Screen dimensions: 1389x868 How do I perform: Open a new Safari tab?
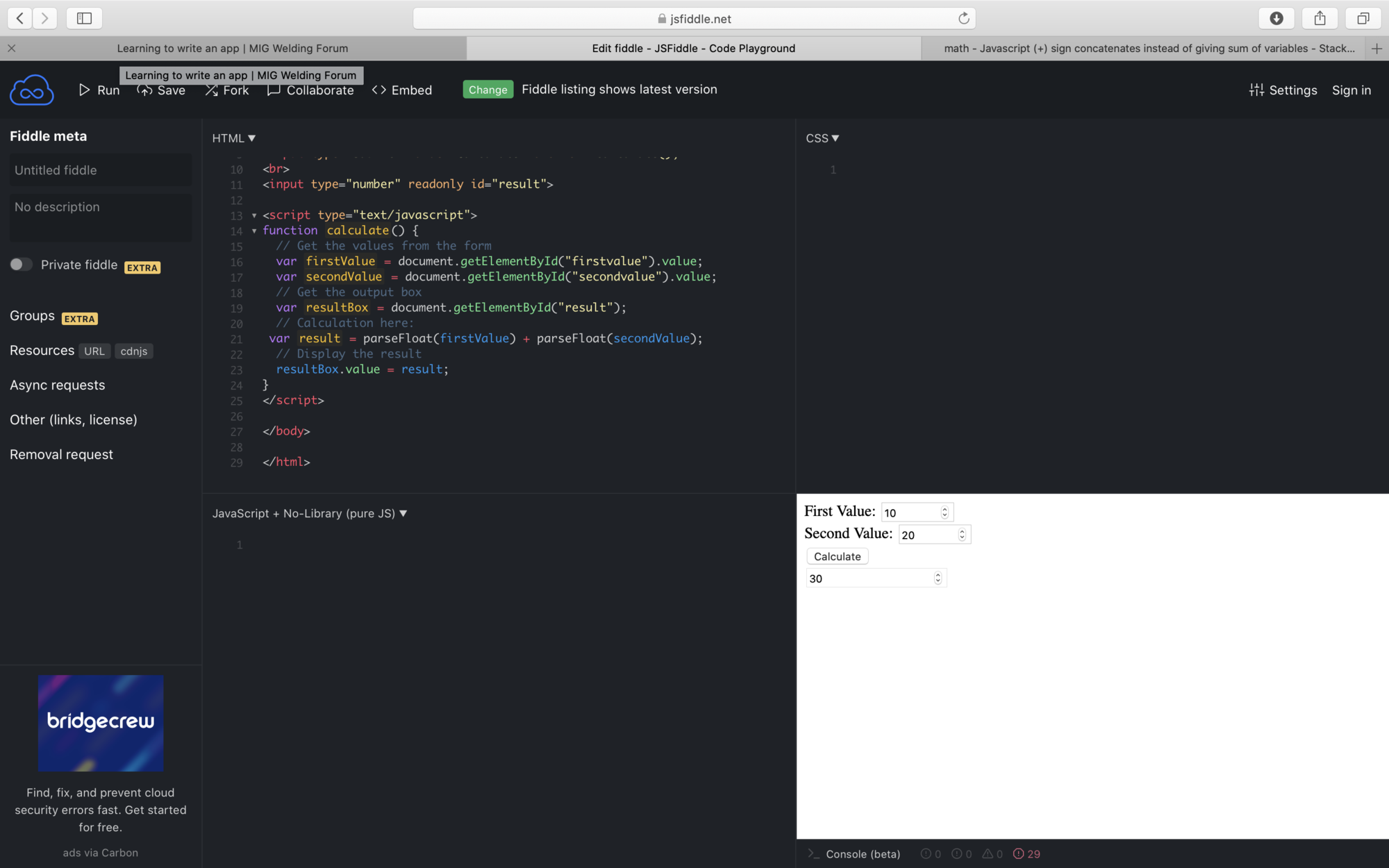pos(1377,48)
